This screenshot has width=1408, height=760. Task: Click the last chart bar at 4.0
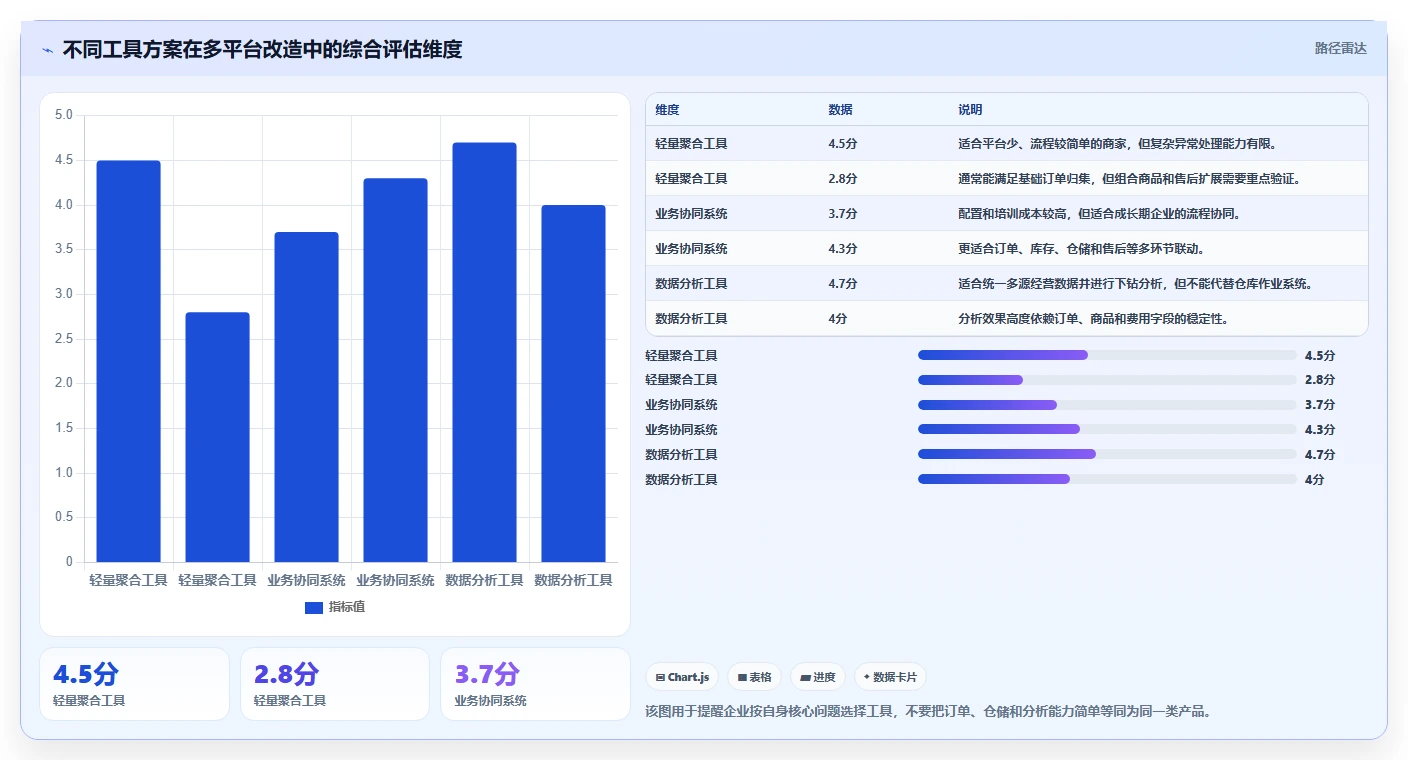click(x=573, y=384)
